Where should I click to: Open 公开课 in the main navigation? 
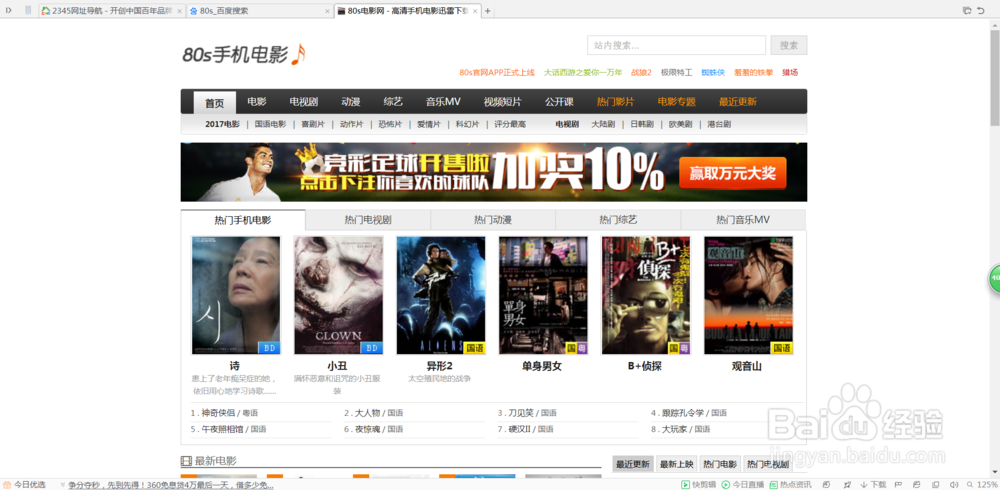point(559,102)
